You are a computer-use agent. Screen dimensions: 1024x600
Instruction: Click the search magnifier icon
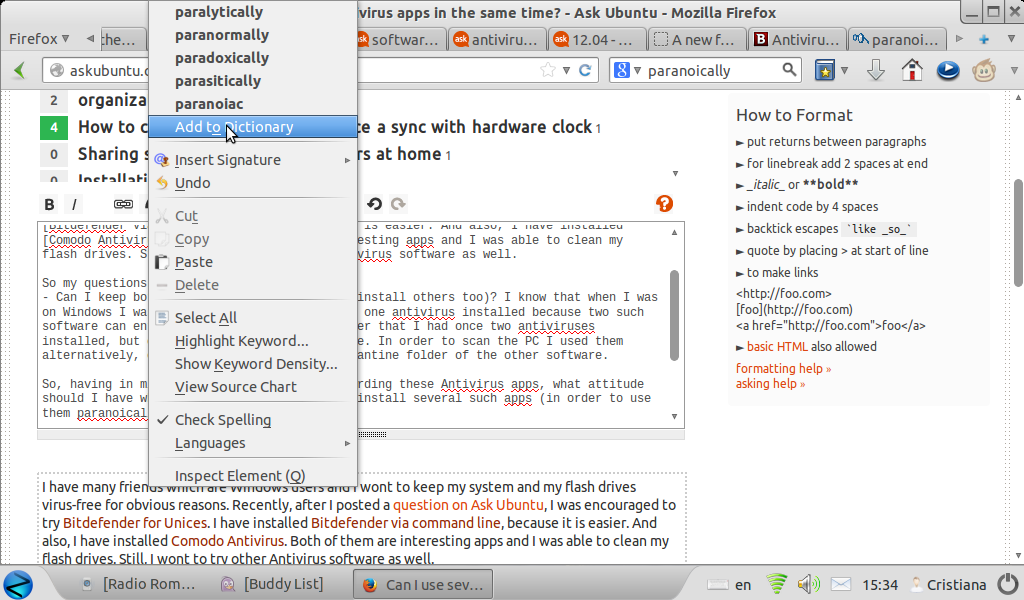[789, 70]
